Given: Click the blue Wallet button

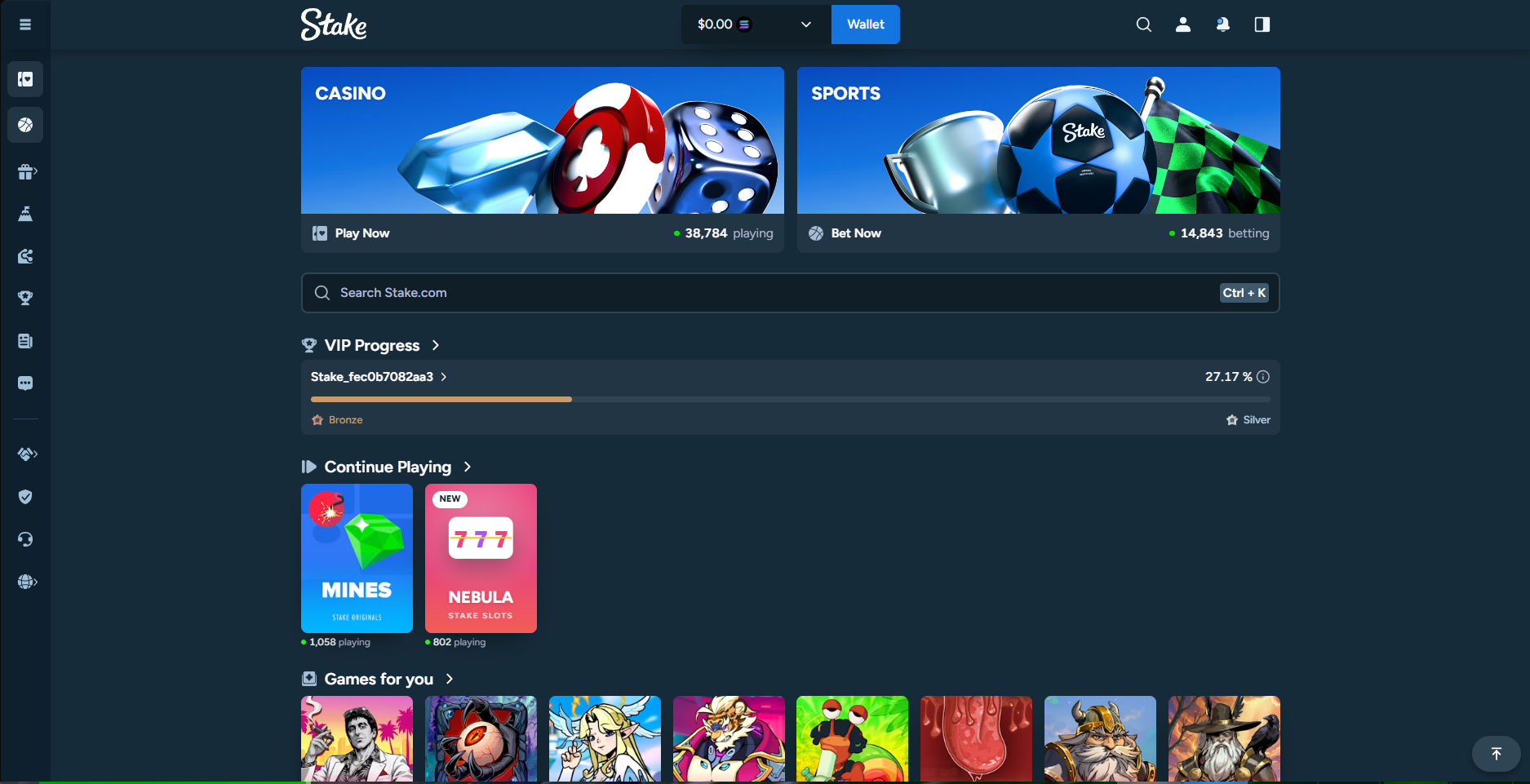Looking at the screenshot, I should [866, 24].
